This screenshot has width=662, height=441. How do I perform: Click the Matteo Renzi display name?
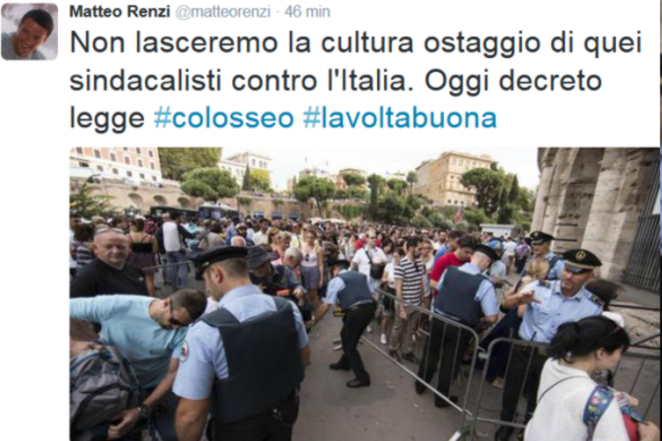tap(119, 12)
